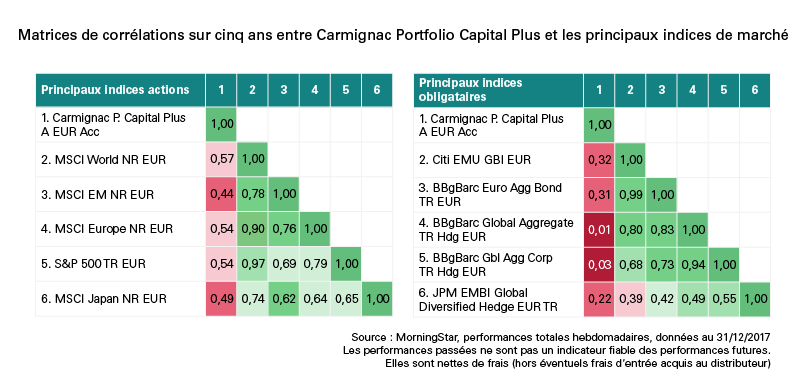This screenshot has height=381, width=801.
Task: Click the 0,99 cell in bond matrix
Action: coord(630,195)
